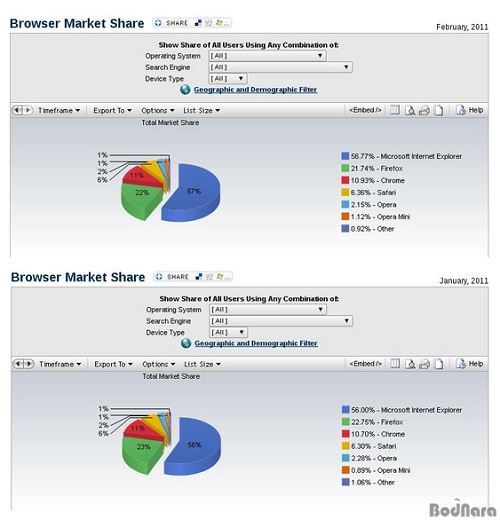500x520 pixels.
Task: Share via Digg icon in February header
Action: coord(209,23)
